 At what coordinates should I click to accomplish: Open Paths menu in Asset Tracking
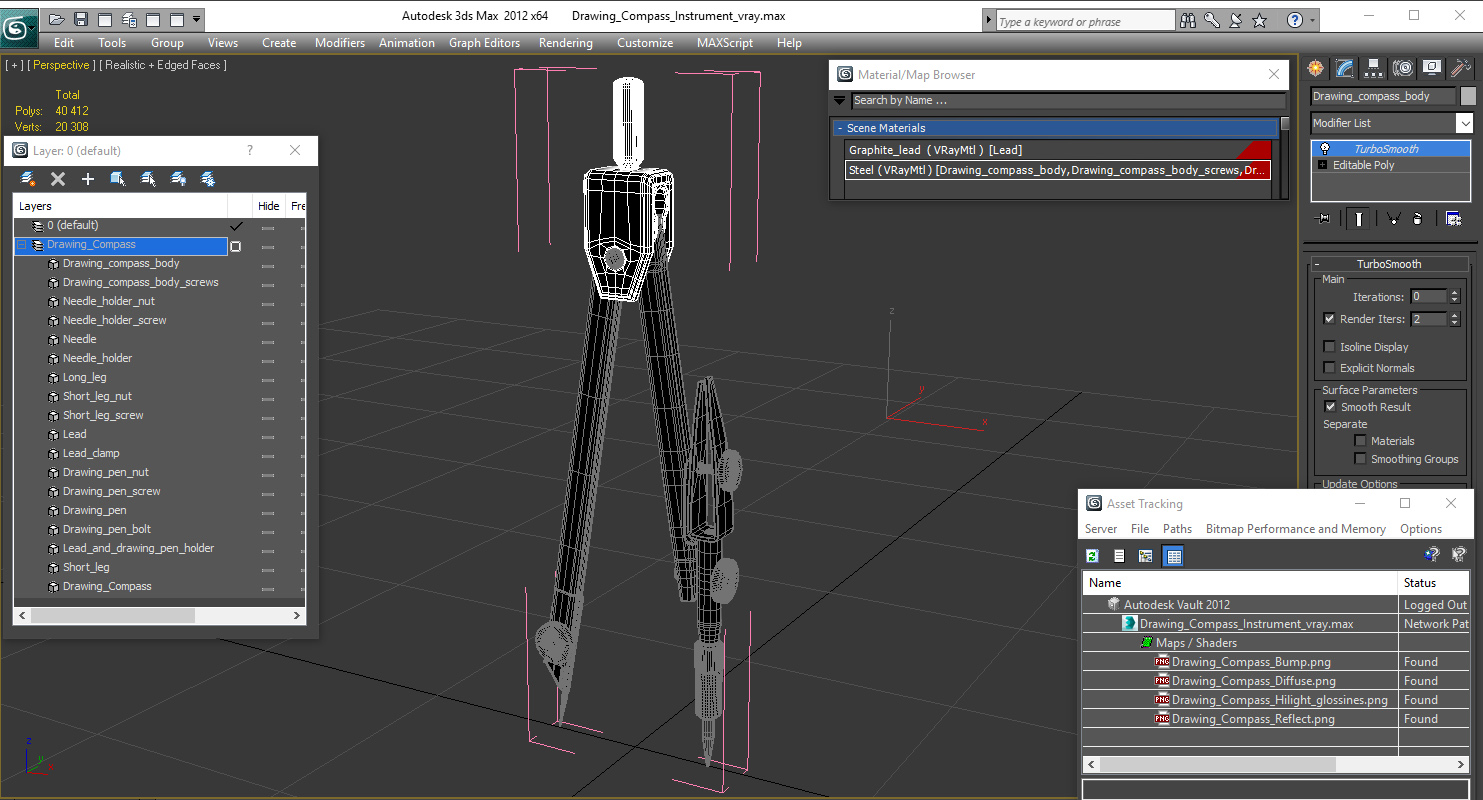pyautogui.click(x=1177, y=529)
